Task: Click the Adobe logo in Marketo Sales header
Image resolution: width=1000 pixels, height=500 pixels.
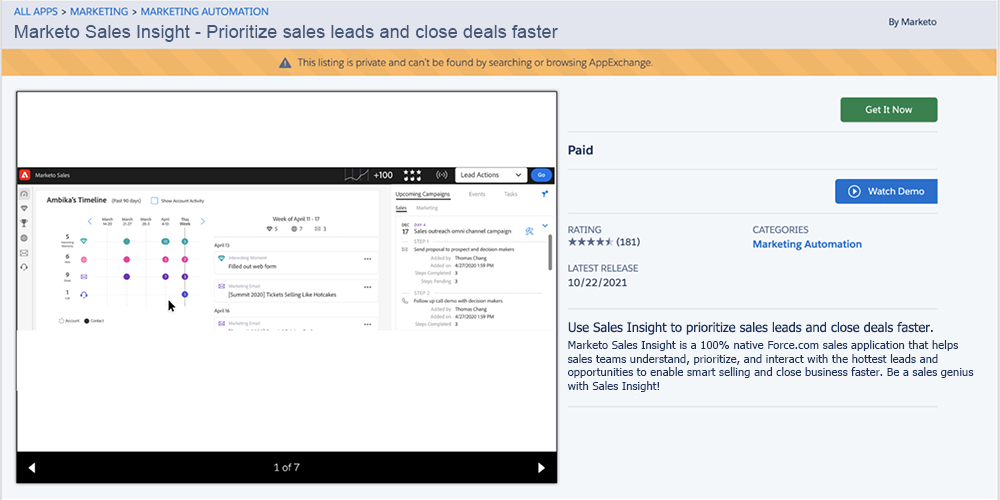Action: tap(24, 175)
